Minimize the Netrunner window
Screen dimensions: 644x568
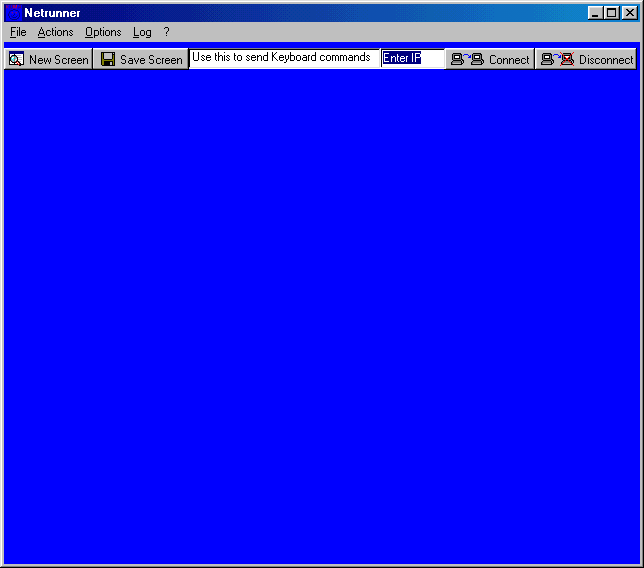pos(596,13)
